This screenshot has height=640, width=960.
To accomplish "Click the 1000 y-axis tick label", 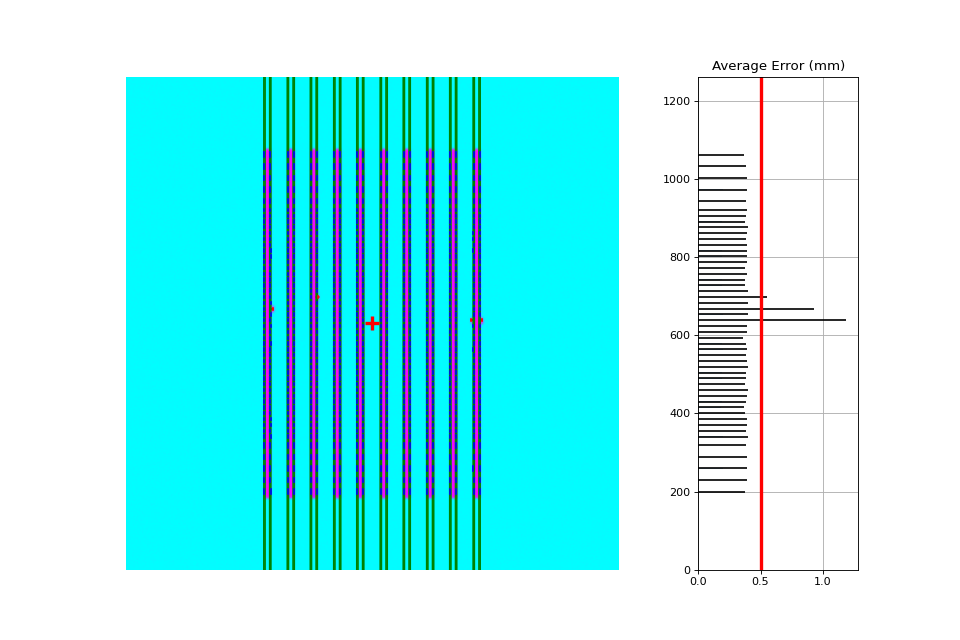I will 677,179.
